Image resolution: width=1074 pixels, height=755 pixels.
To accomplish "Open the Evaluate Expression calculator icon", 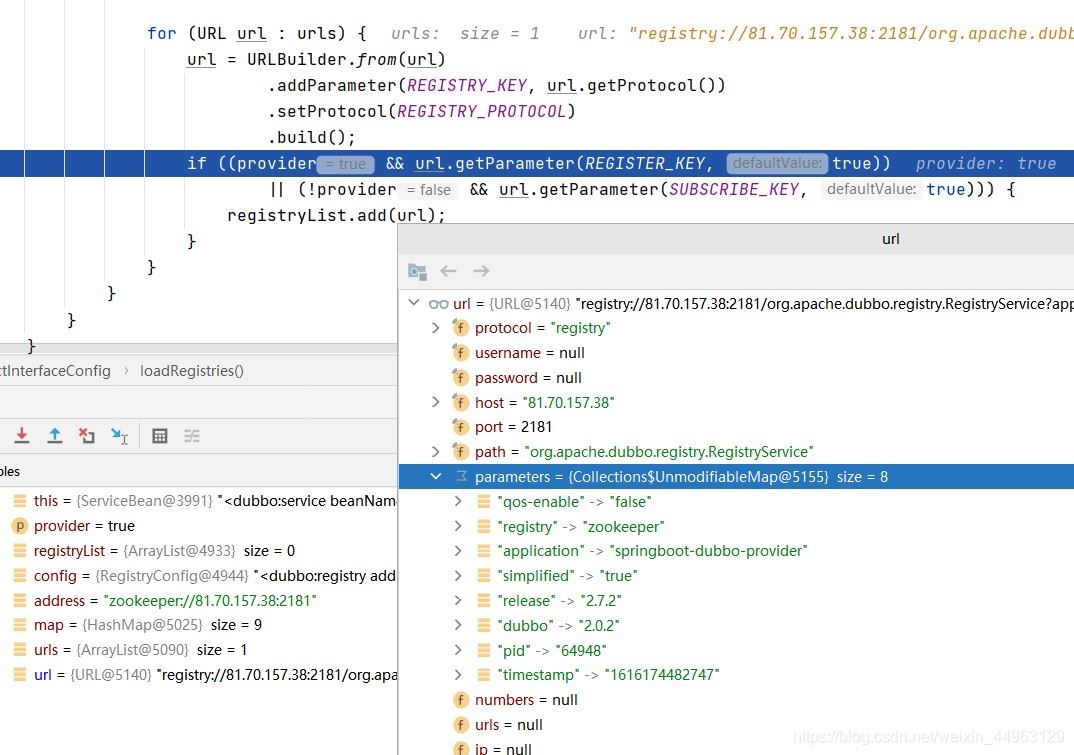I will [x=160, y=436].
